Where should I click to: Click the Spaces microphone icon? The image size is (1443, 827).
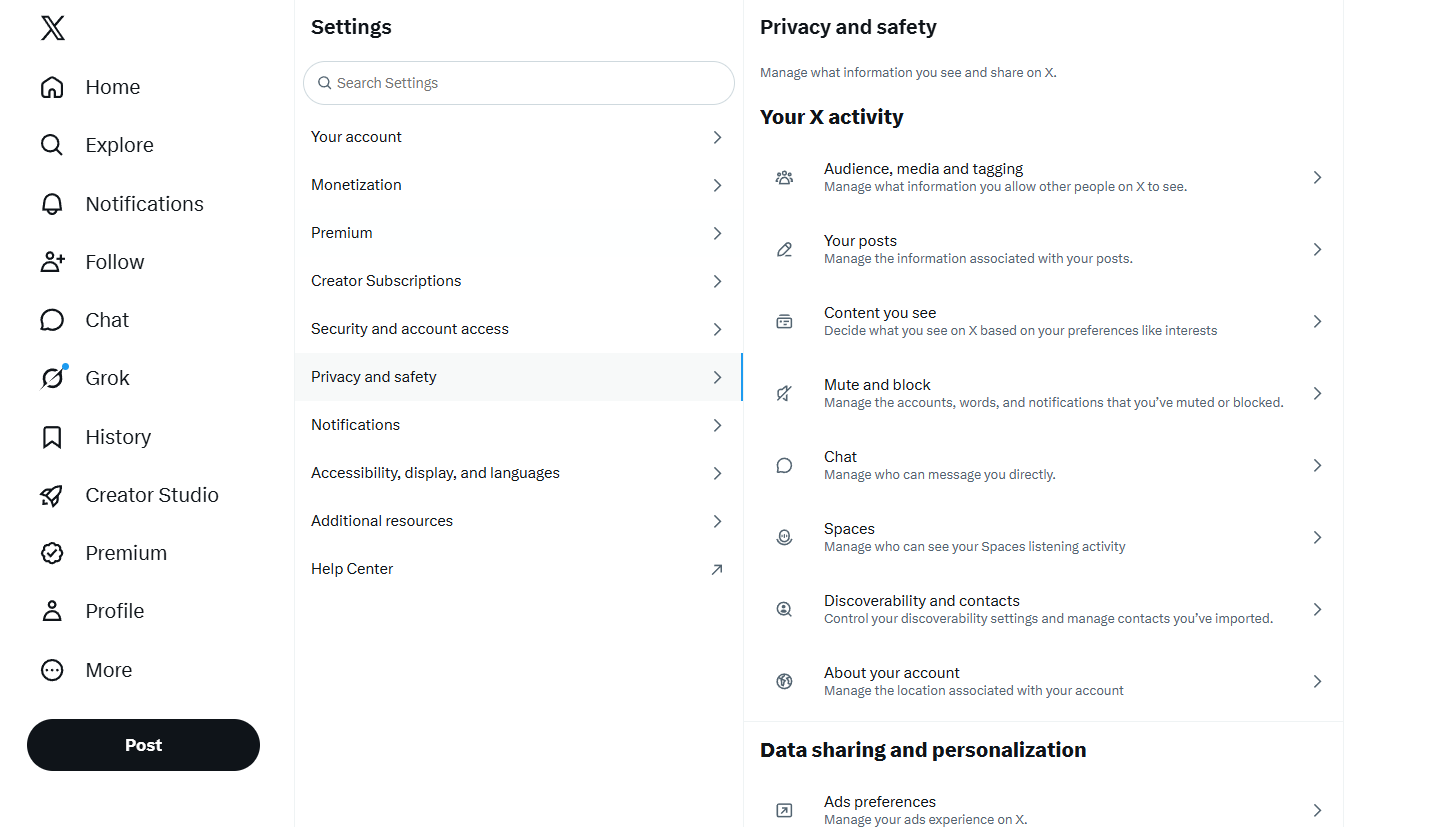pos(784,537)
